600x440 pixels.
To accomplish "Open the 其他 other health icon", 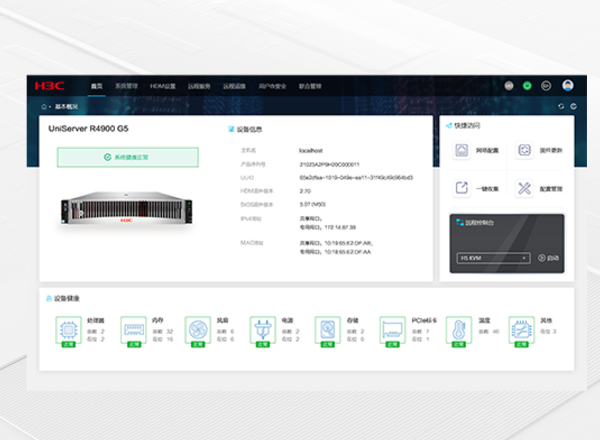I will 522,331.
